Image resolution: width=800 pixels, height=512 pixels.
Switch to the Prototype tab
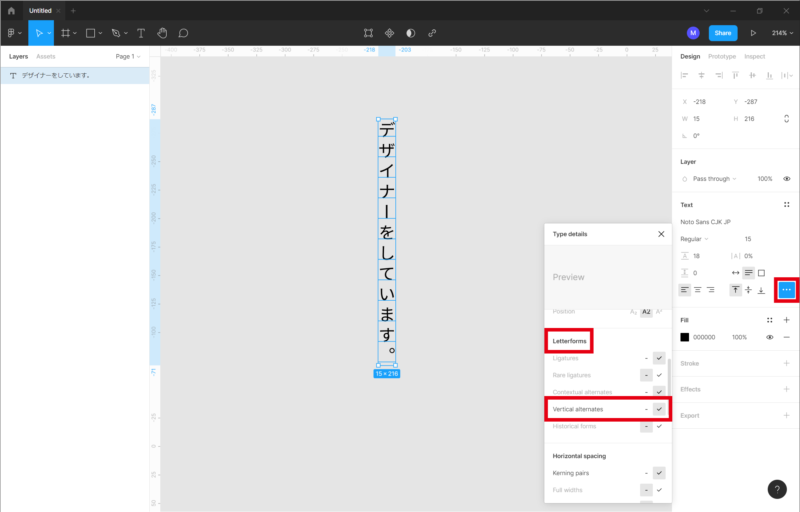pos(722,56)
